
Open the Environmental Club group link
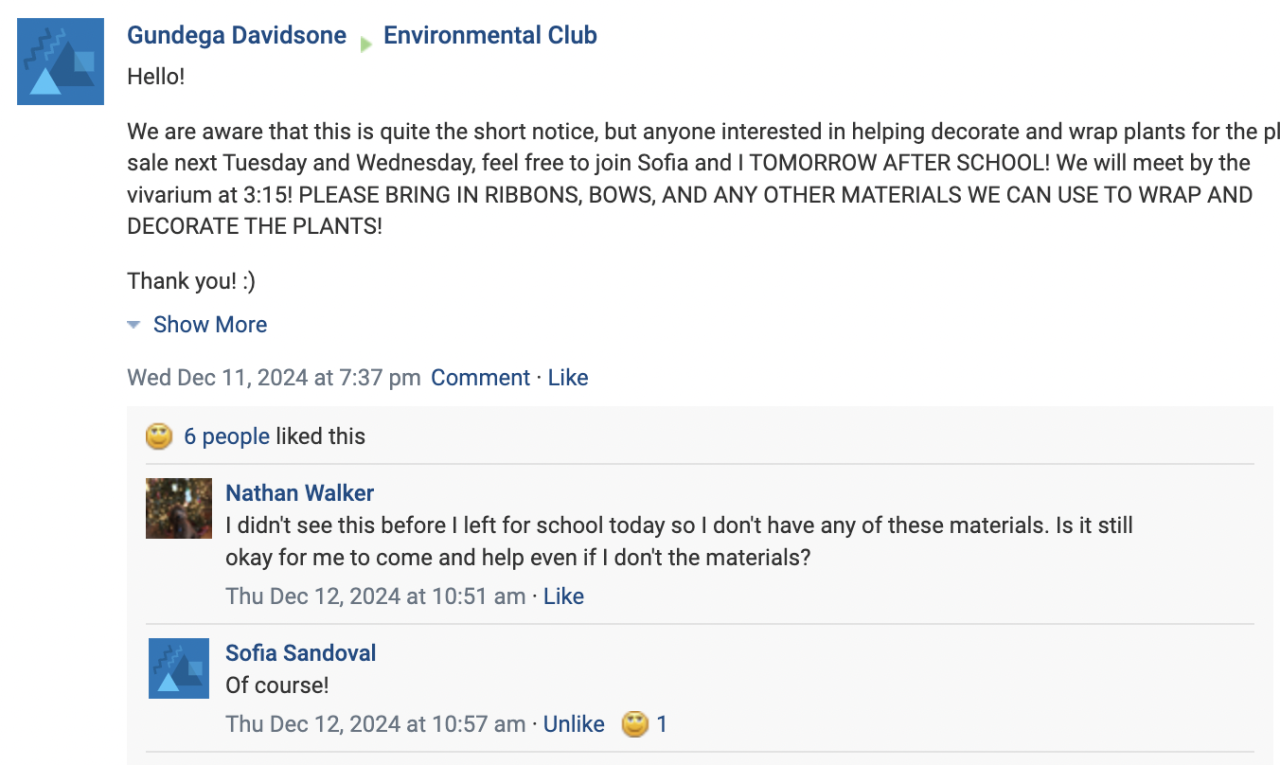(490, 36)
